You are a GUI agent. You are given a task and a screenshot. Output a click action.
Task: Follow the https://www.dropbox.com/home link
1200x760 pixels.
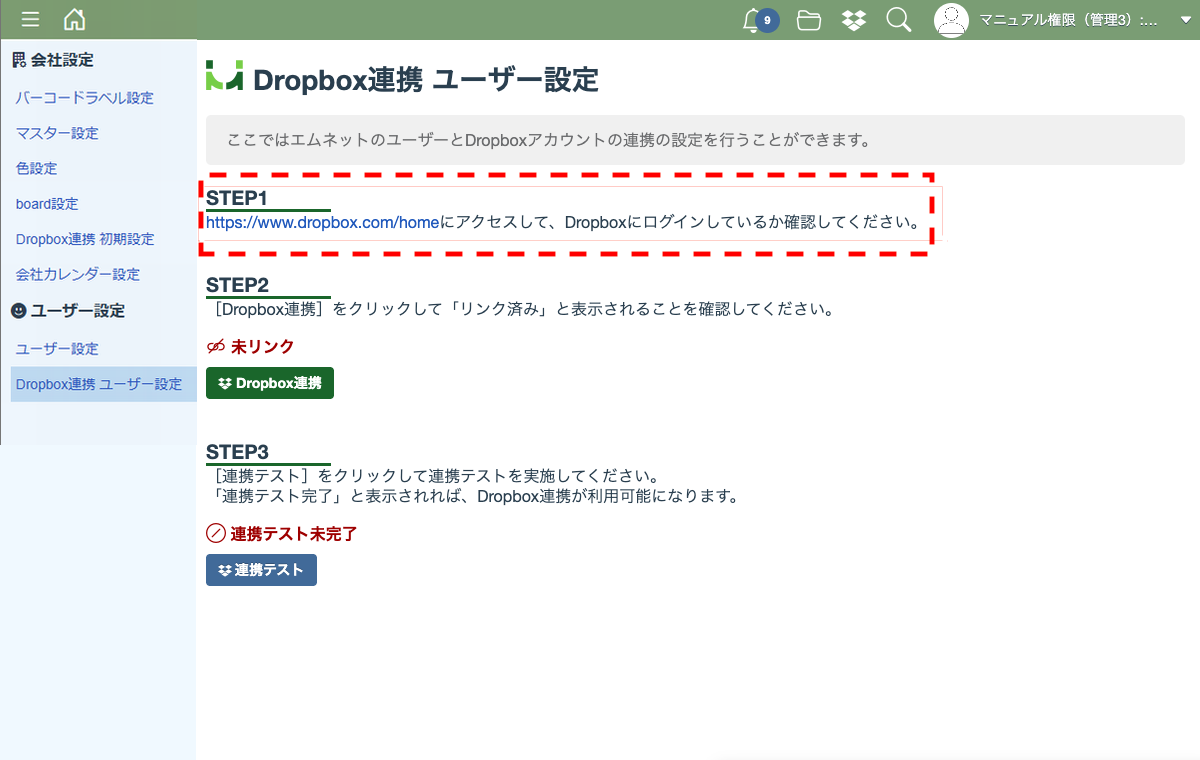tap(323, 222)
